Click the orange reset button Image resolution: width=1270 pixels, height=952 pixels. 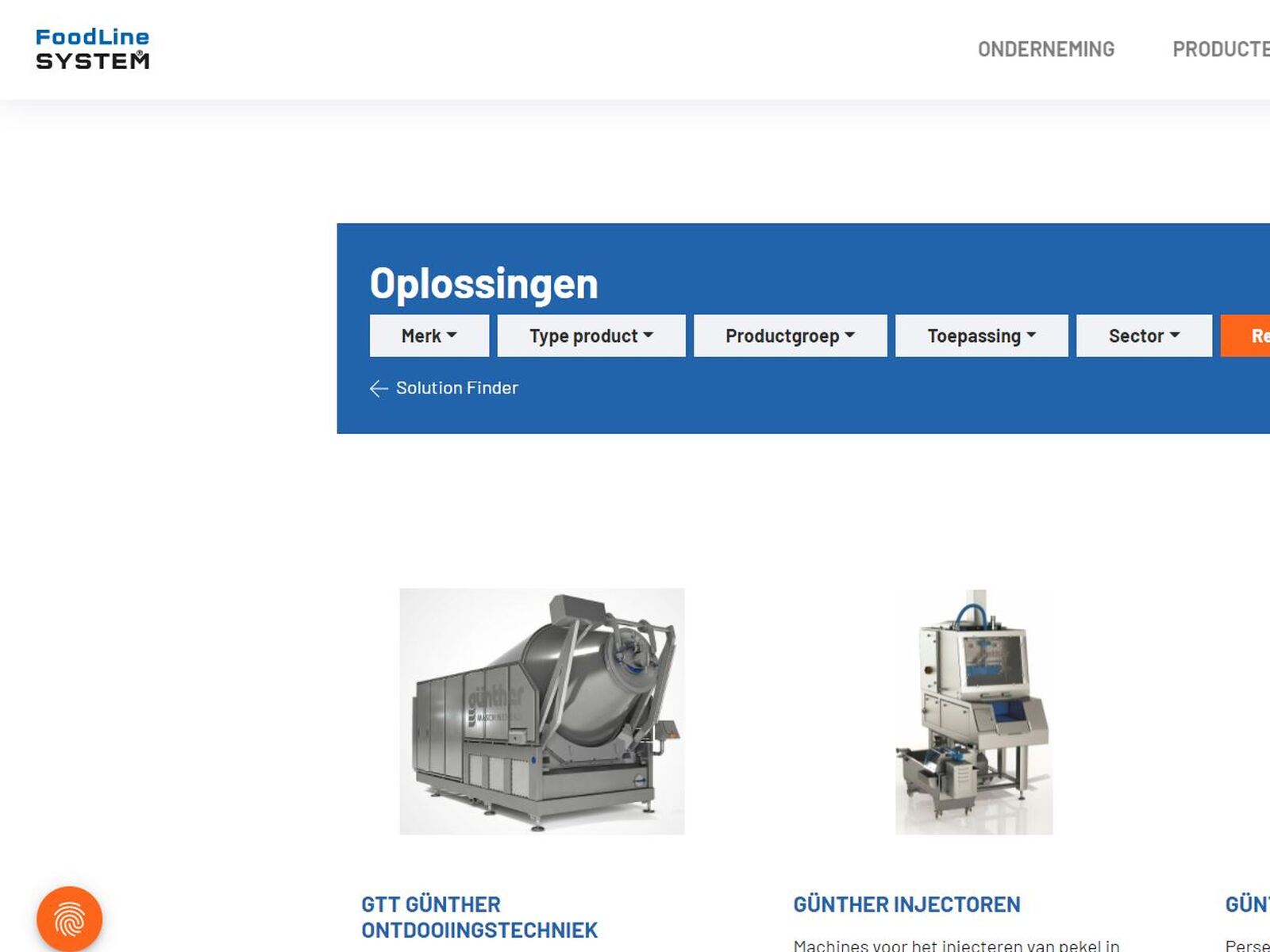point(1245,336)
